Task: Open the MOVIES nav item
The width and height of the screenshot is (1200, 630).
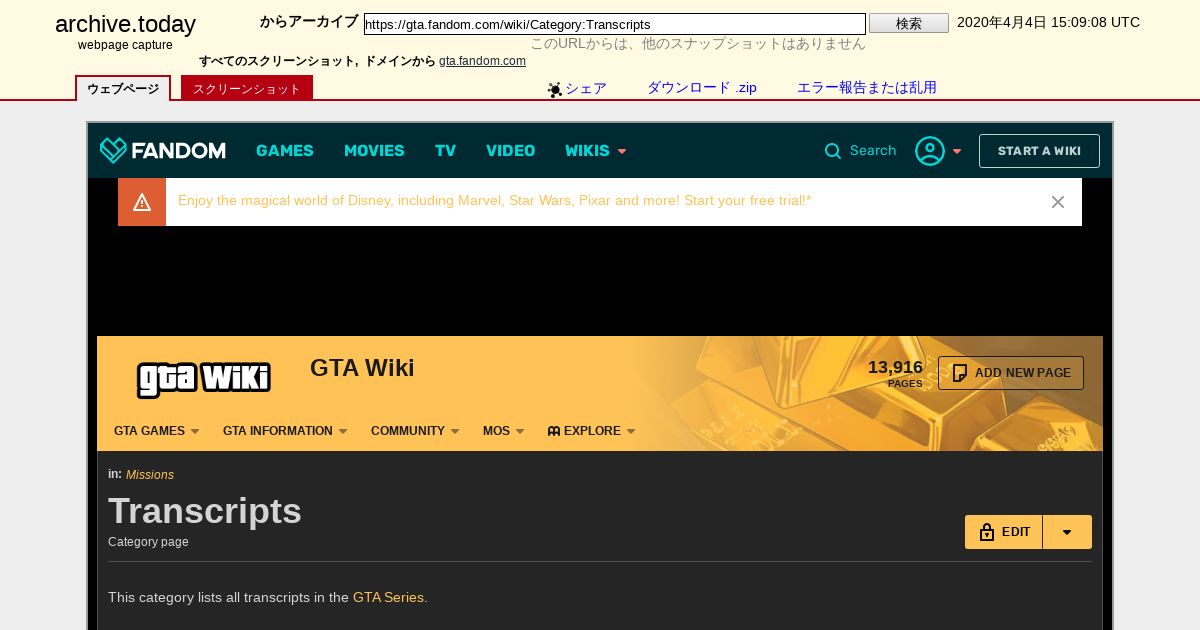Action: pyautogui.click(x=374, y=151)
